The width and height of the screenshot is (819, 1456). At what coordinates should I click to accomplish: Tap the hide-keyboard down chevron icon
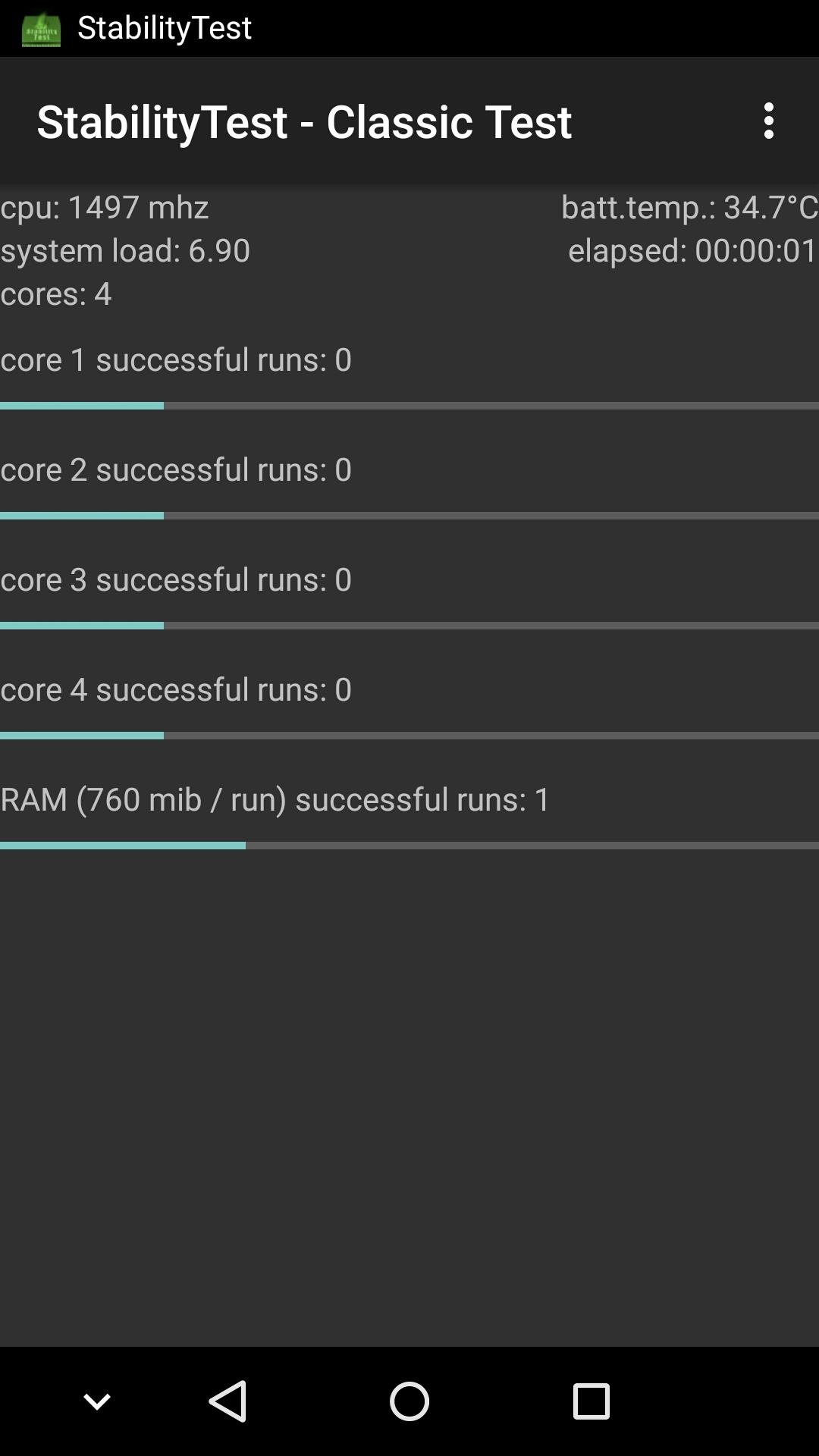[97, 1401]
